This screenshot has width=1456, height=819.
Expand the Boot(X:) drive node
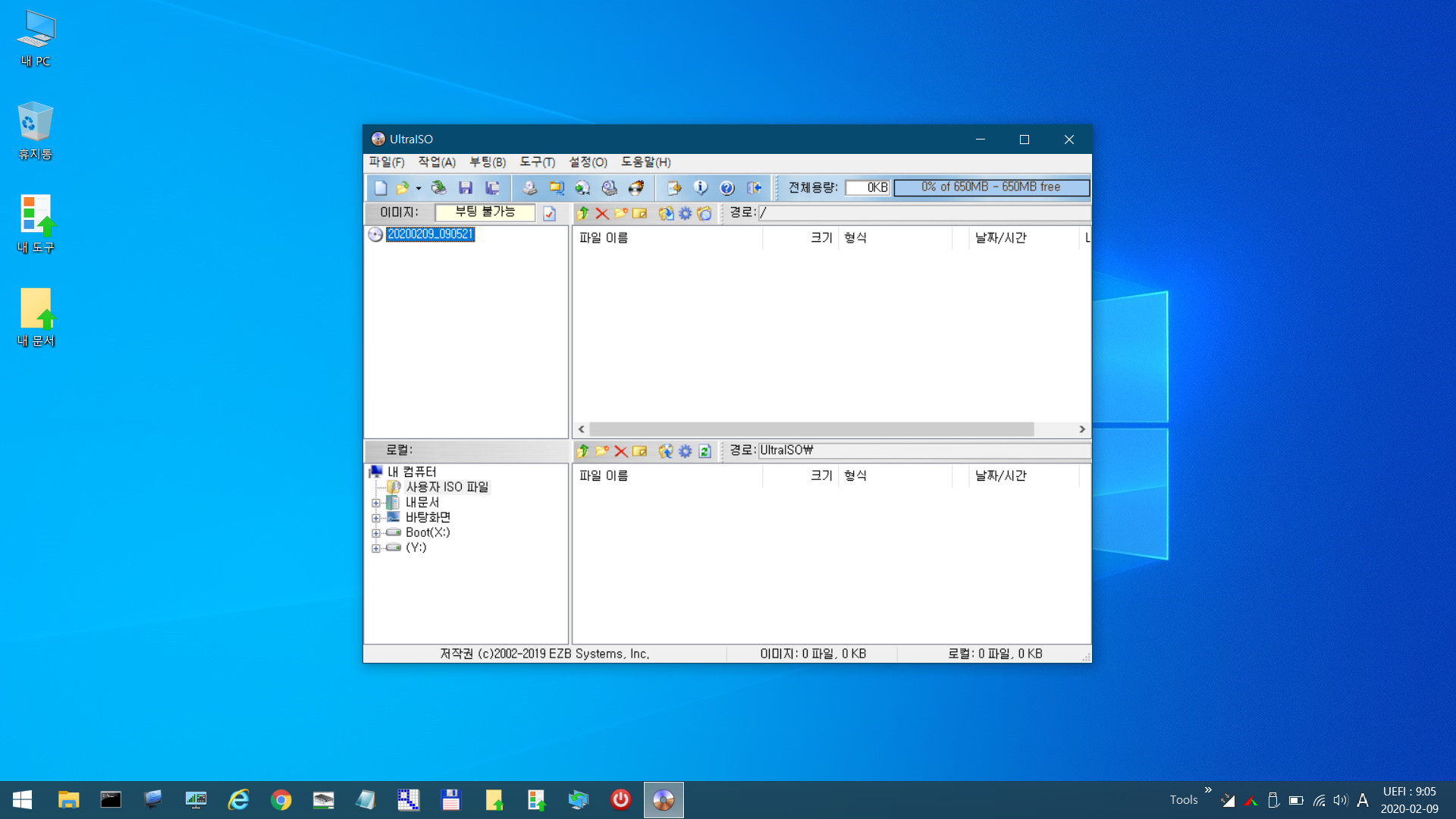(x=375, y=533)
